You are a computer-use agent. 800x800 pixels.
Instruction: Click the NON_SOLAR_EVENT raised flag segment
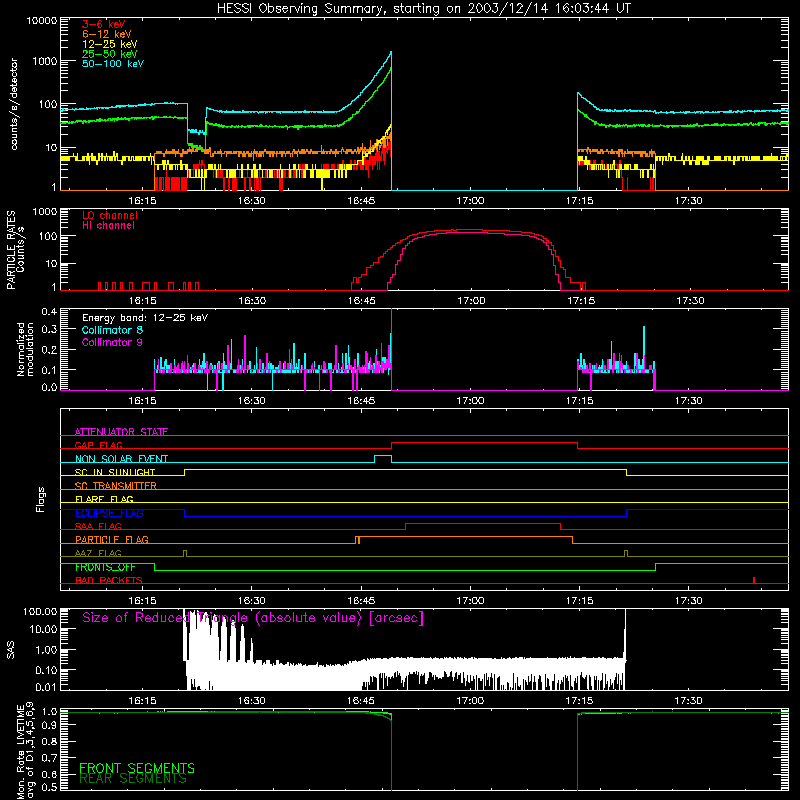383,456
